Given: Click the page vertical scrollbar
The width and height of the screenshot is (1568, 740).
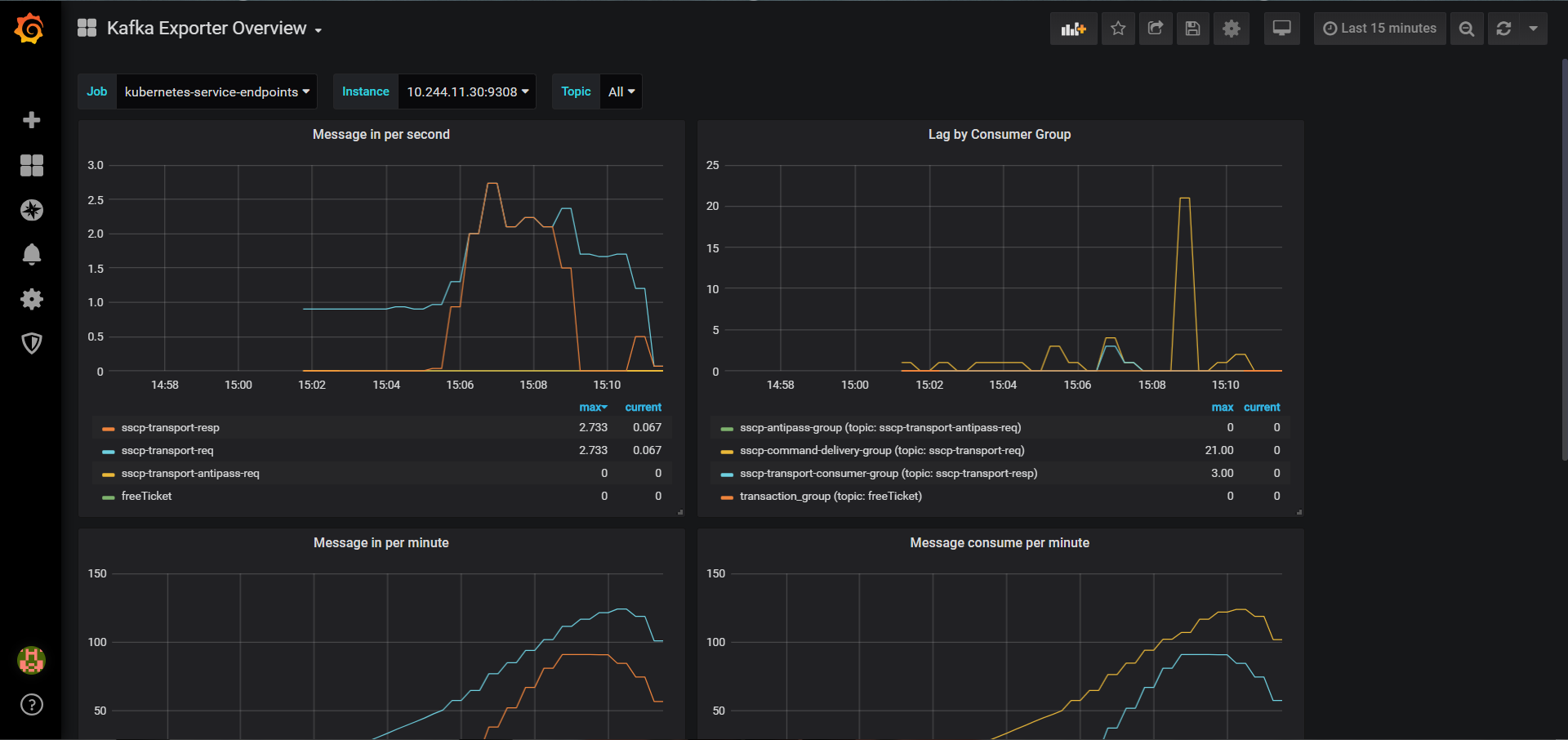Looking at the screenshot, I should coord(1564,260).
